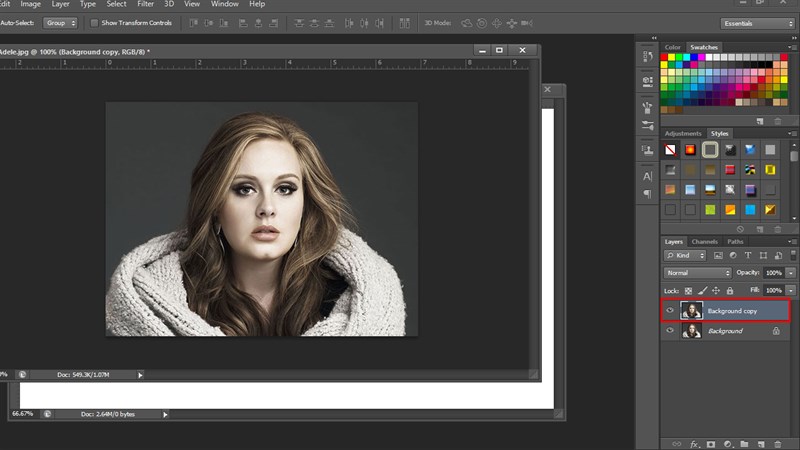Open the Essentials workspace dropdown
Image resolution: width=800 pixels, height=450 pixels.
pos(758,23)
